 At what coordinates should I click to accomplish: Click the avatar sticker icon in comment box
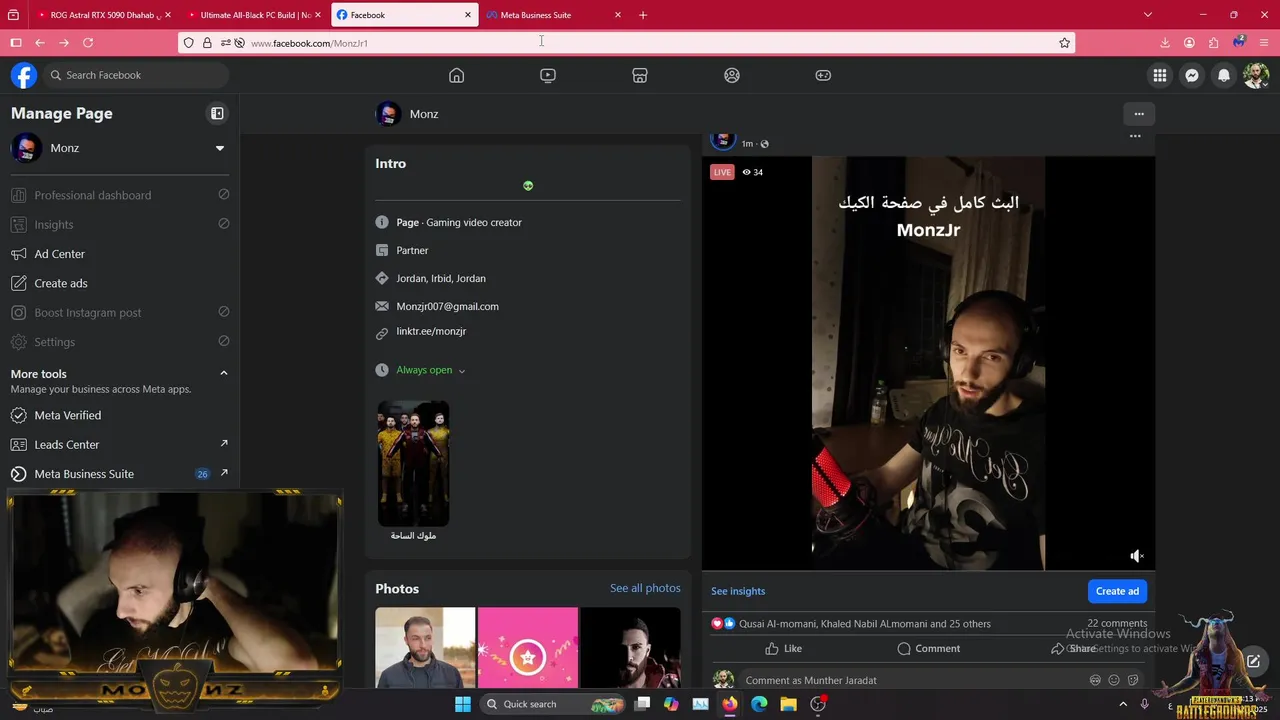[x=1095, y=680]
